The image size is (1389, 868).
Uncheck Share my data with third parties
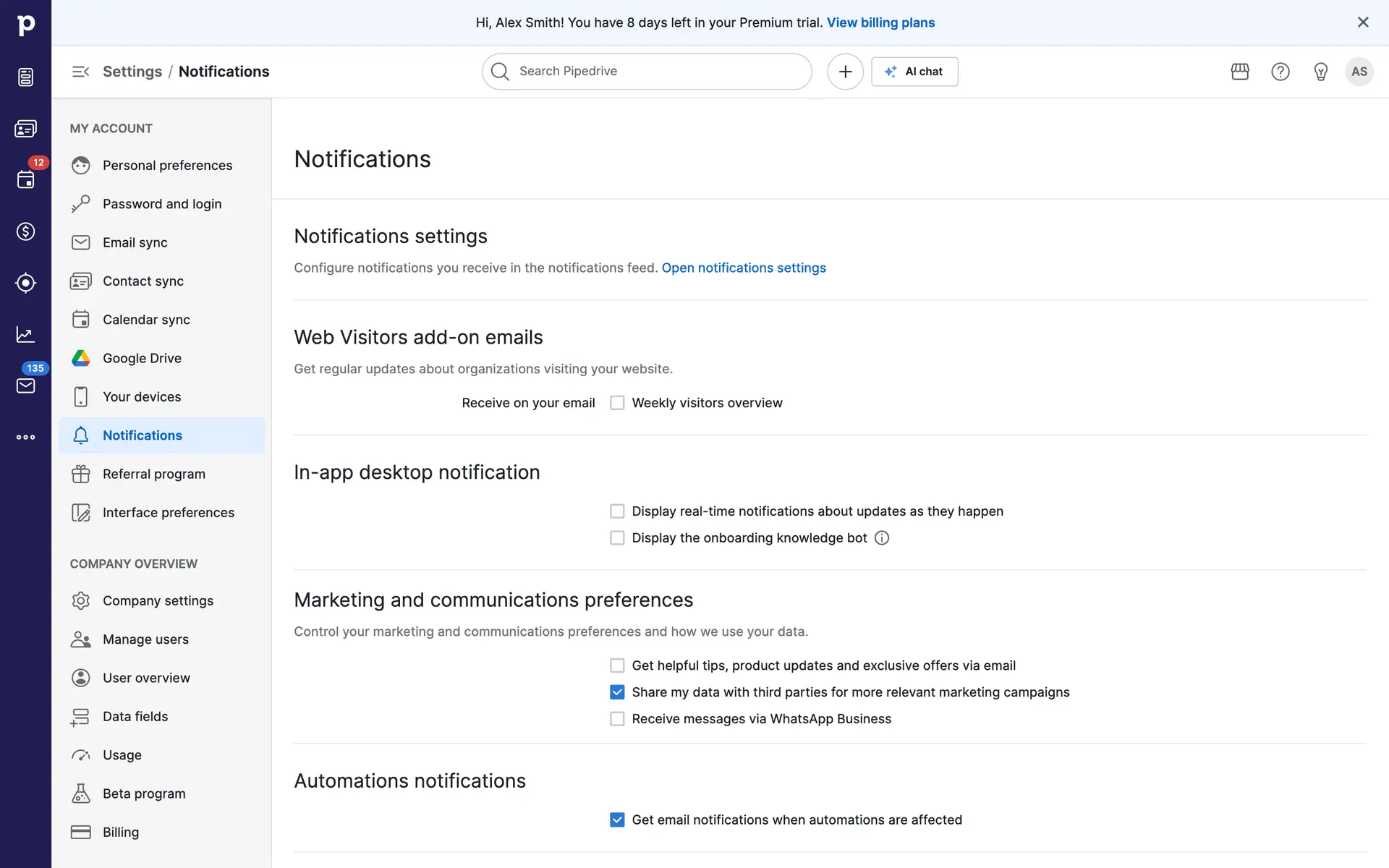617,692
